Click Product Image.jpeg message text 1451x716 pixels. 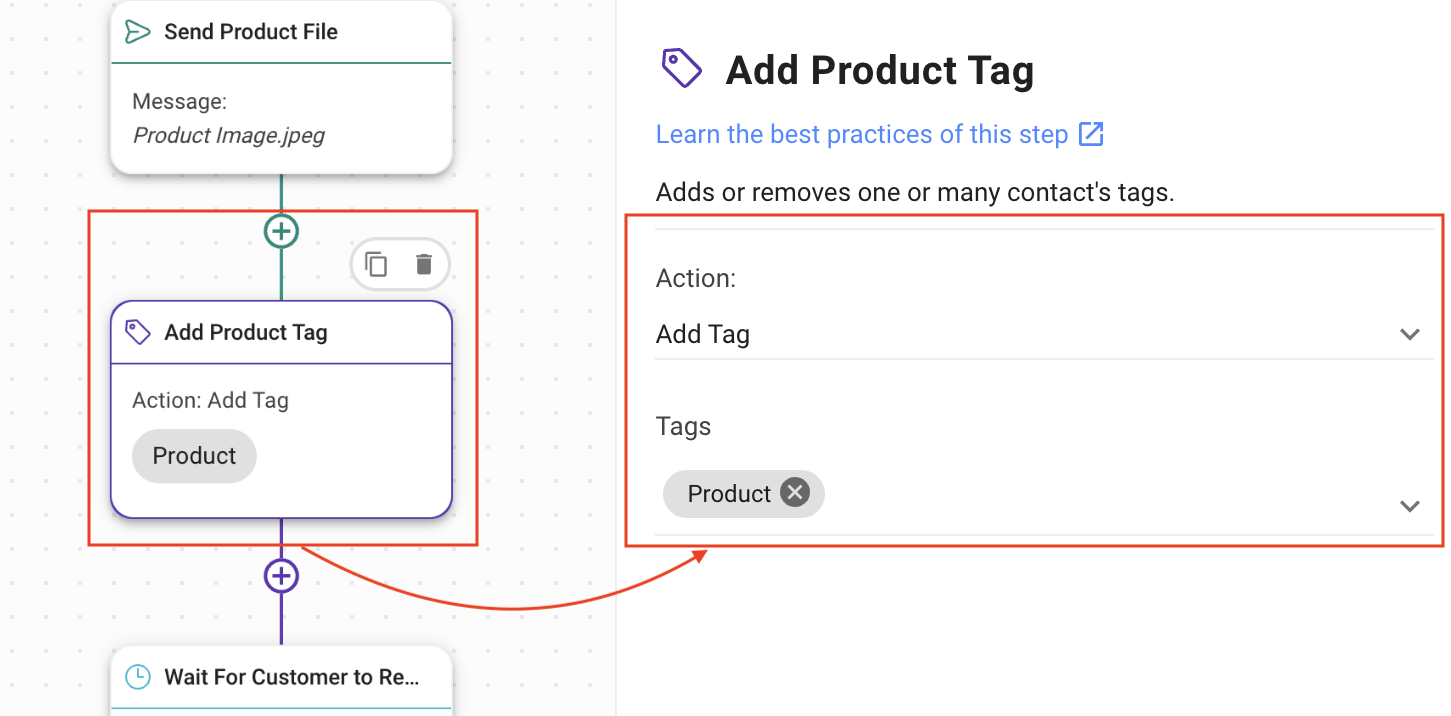[229, 135]
